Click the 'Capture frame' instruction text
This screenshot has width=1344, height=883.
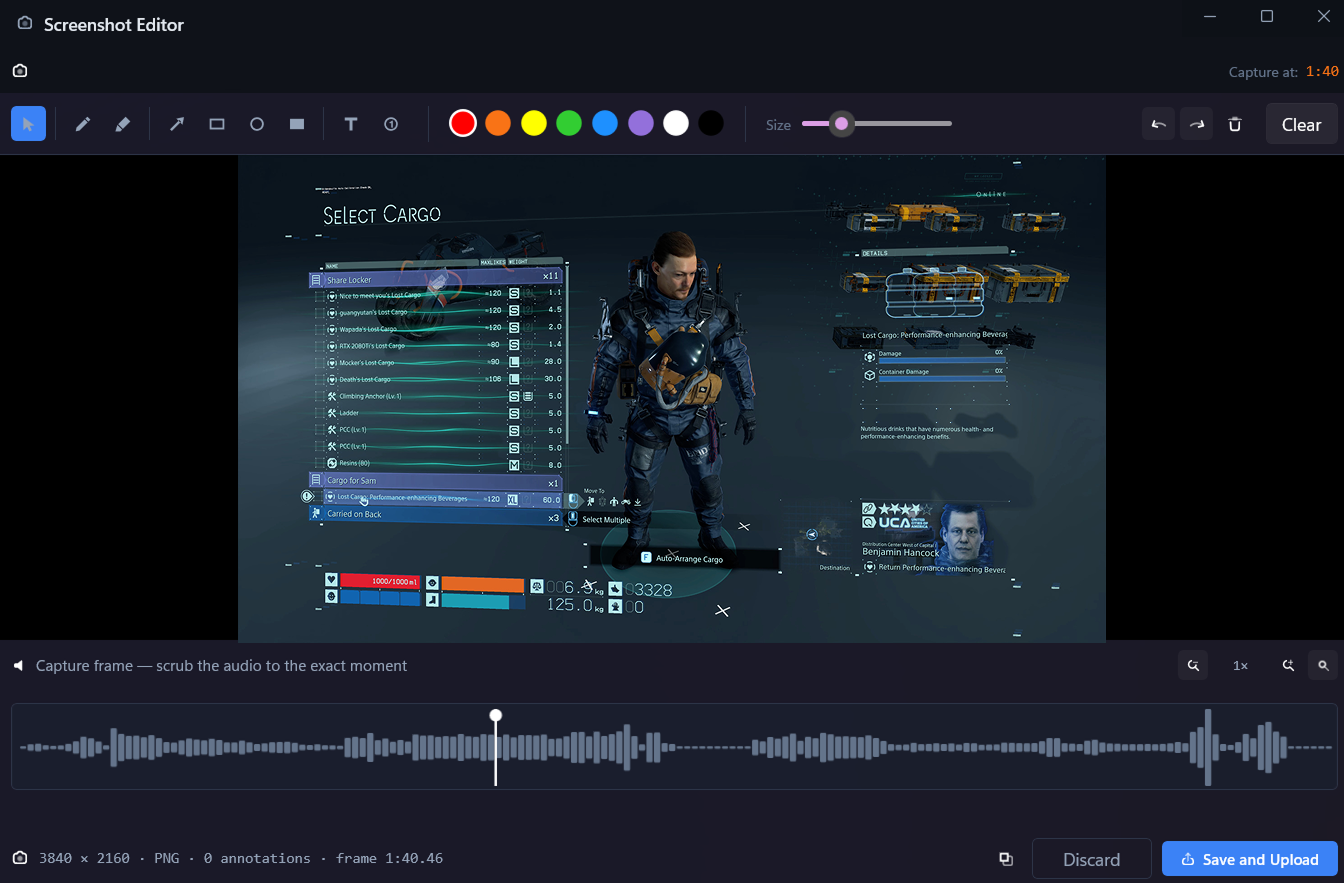click(222, 665)
